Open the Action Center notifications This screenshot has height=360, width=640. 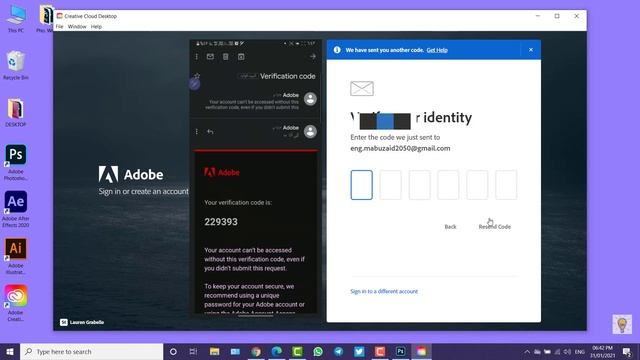pos(627,351)
